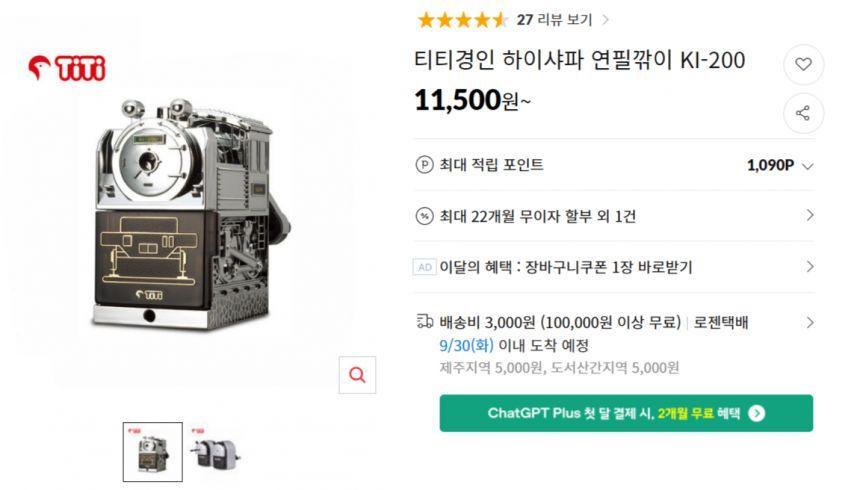Click the magnifier zoom image icon

tap(357, 374)
